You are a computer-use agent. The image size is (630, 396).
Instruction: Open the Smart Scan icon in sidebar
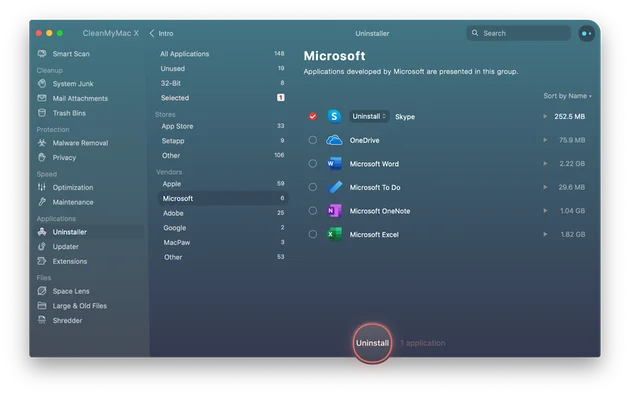coord(42,54)
